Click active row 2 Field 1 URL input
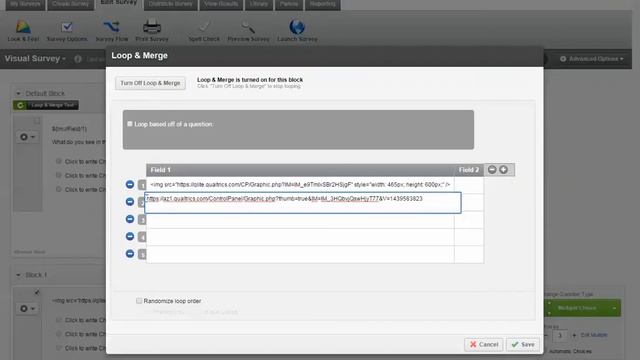Image resolution: width=640 pixels, height=360 pixels. tap(303, 202)
